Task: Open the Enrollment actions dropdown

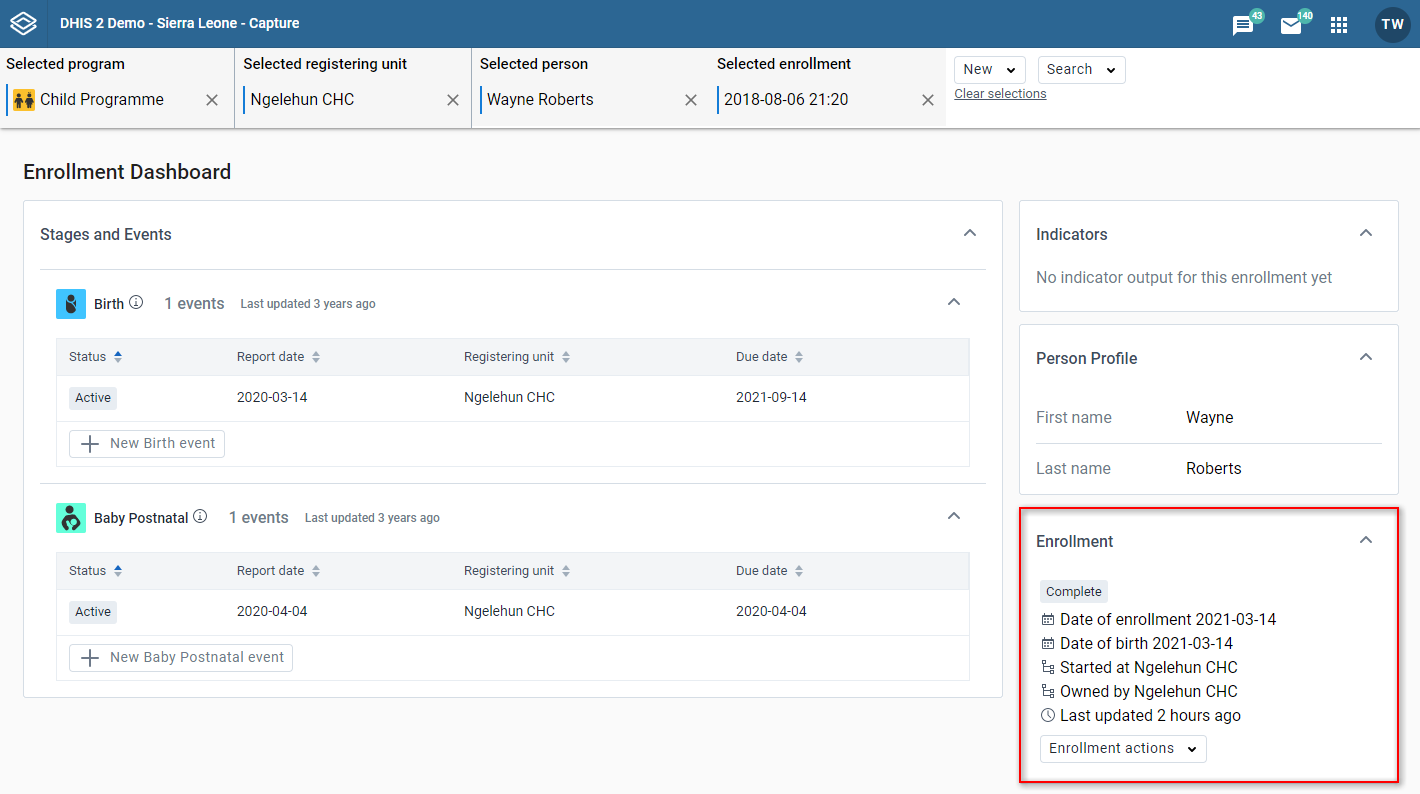Action: pos(1123,748)
